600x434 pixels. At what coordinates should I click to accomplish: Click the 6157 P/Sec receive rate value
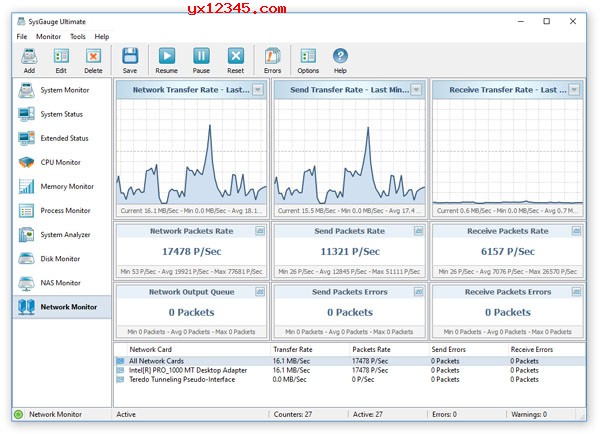coord(508,251)
